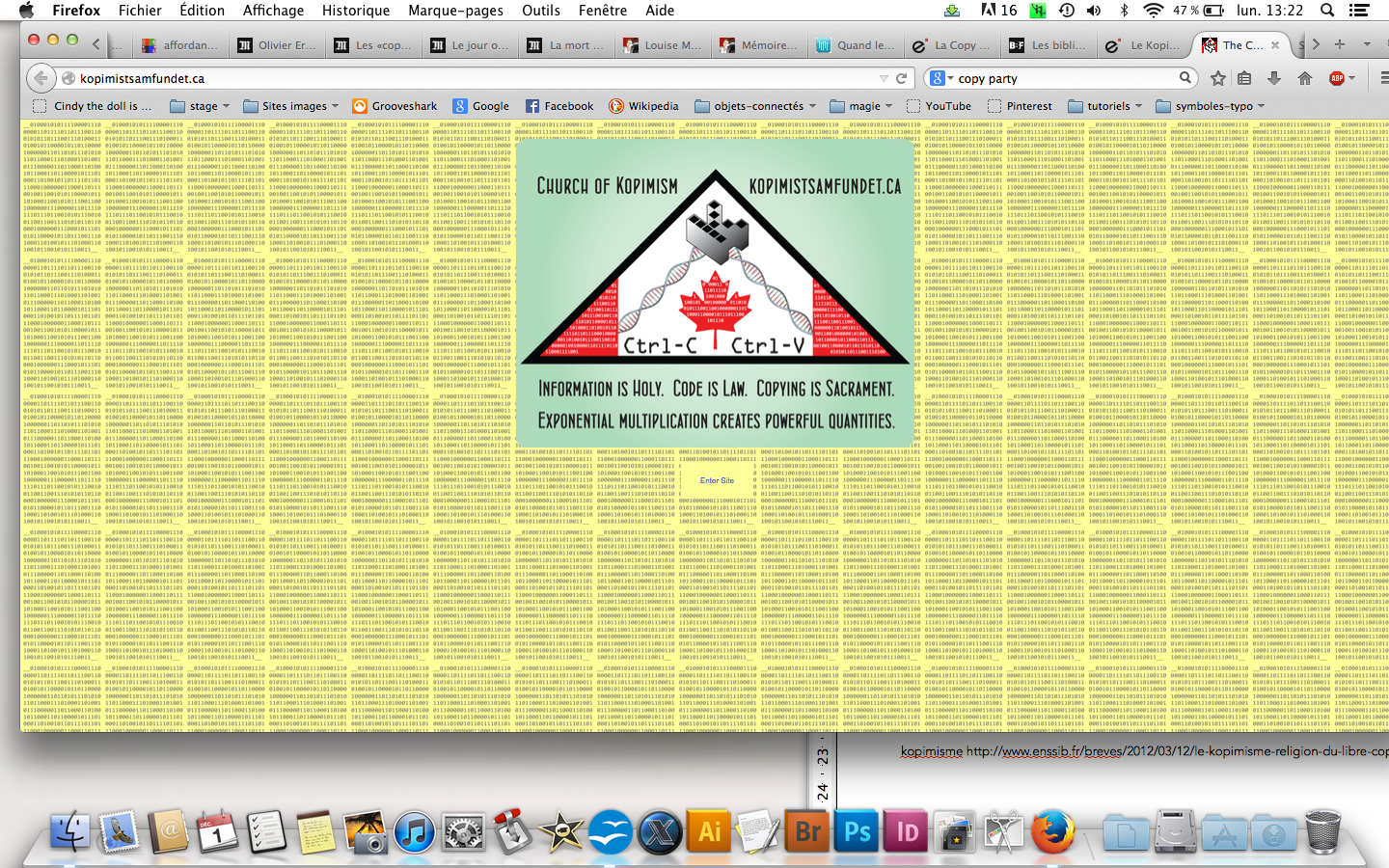Go back using the browser back arrow
Screen dimensions: 1389x868
pyautogui.click(x=41, y=78)
